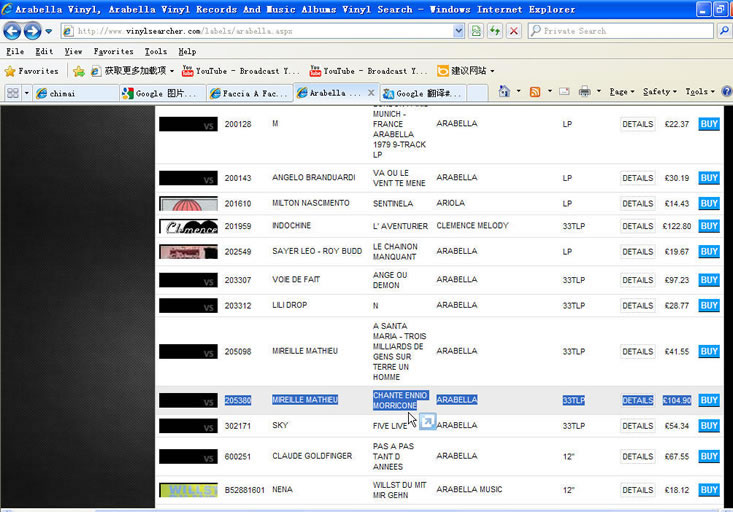733x512 pixels.
Task: Click the browser Forward arrow button
Action: pyautogui.click(x=32, y=31)
